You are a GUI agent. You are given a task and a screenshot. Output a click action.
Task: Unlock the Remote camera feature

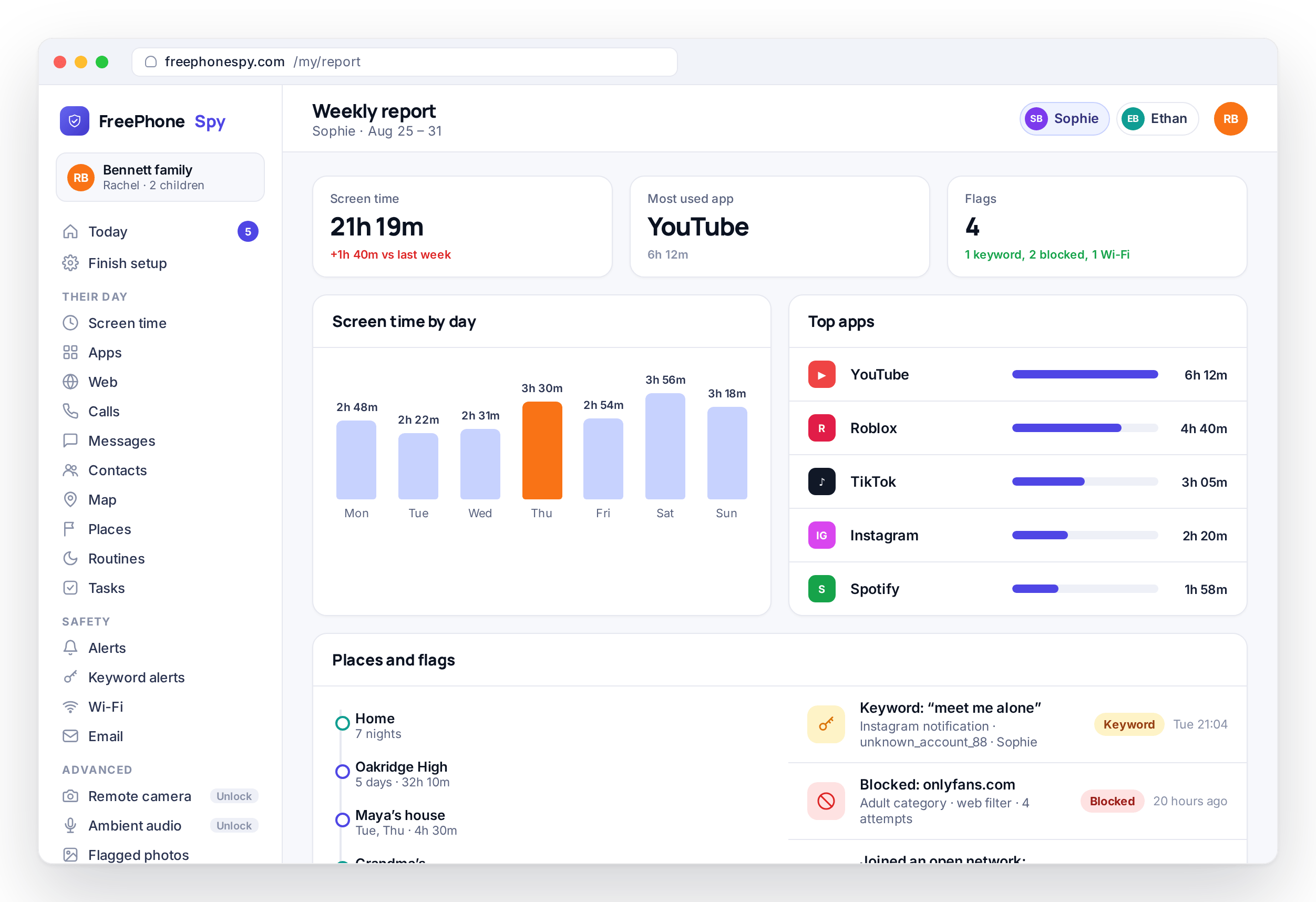tap(234, 797)
